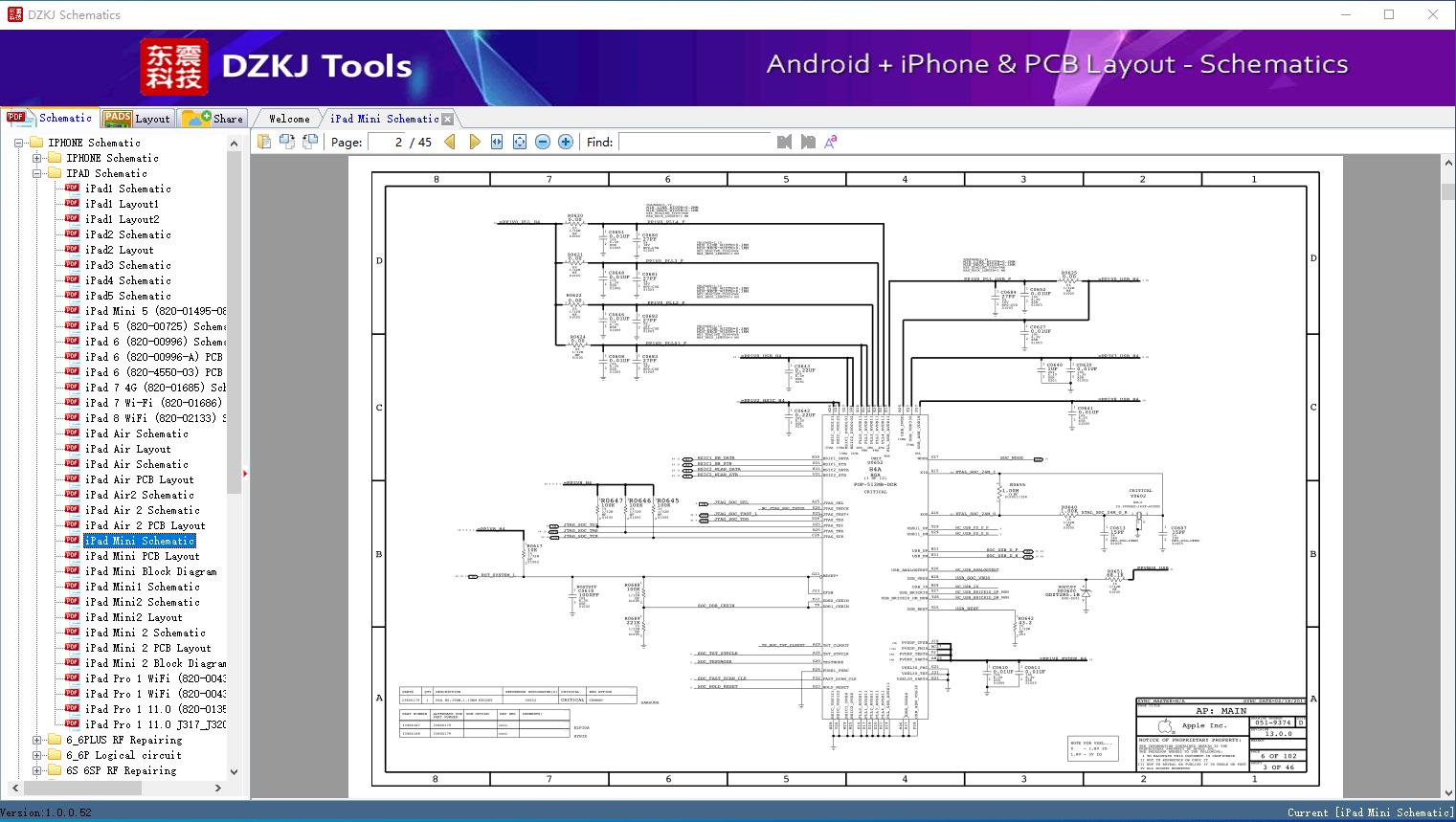Image resolution: width=1456 pixels, height=822 pixels.
Task: Click the DZKJ logo in the banner
Action: pyautogui.click(x=174, y=67)
